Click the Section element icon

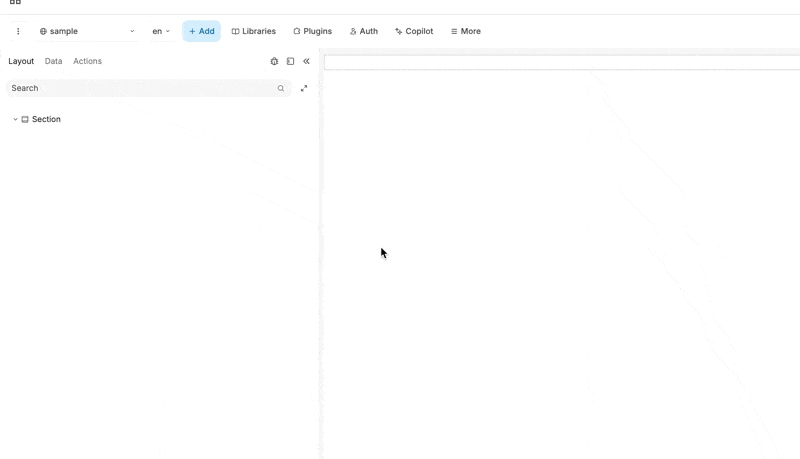25,119
